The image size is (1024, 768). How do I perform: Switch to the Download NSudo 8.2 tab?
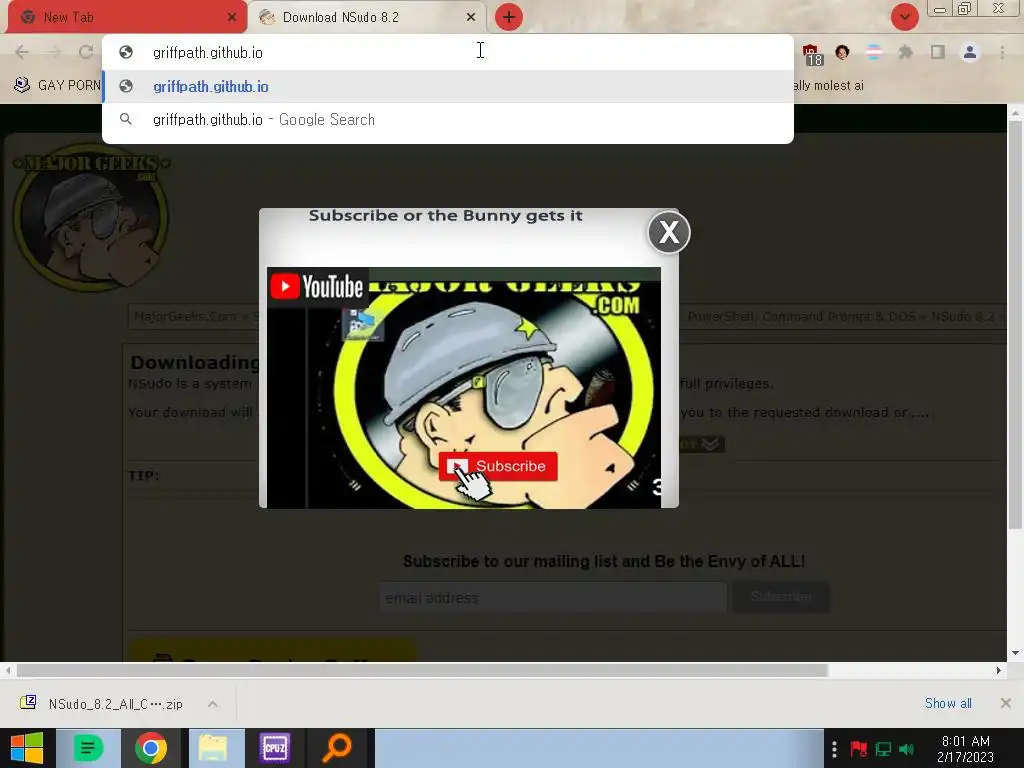(x=368, y=17)
